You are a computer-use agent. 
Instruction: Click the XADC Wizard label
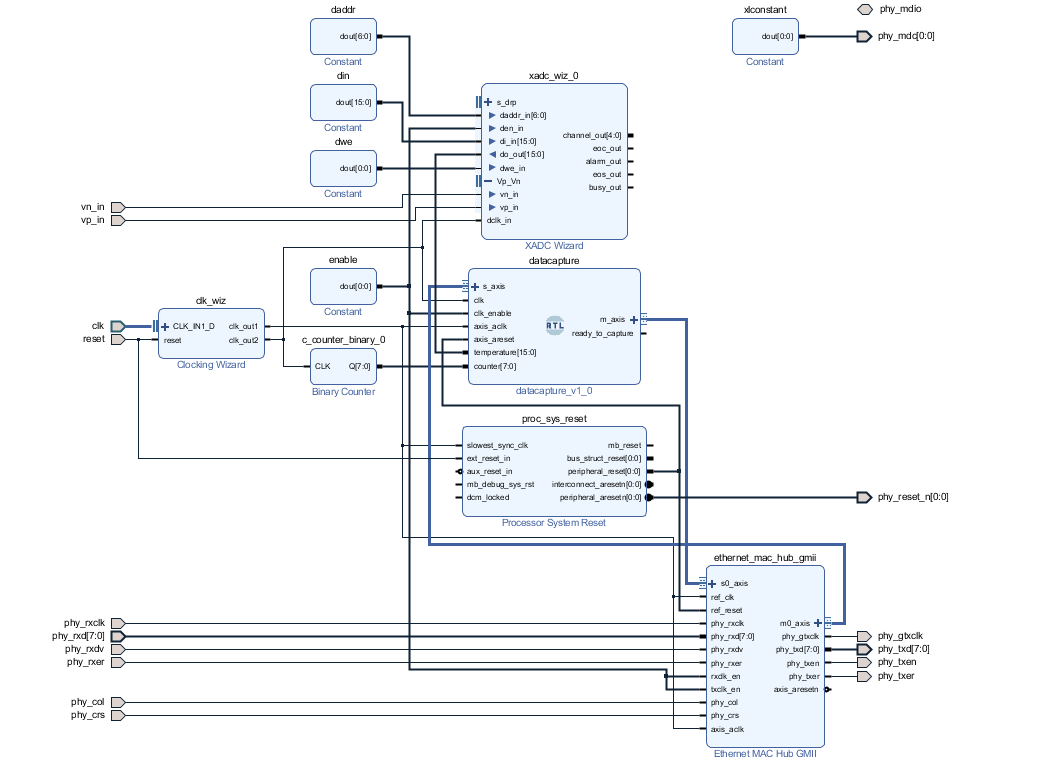point(554,245)
